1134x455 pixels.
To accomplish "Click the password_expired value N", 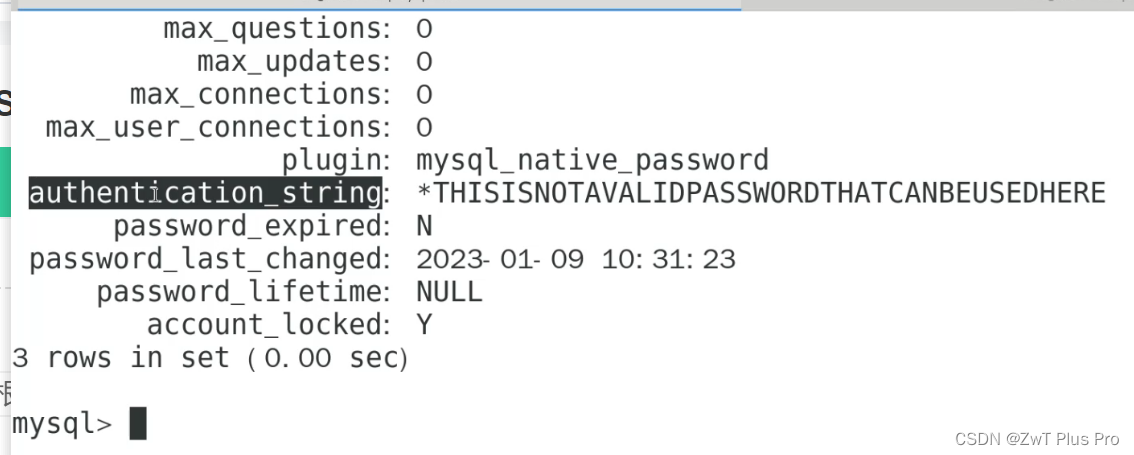I will pyautogui.click(x=425, y=226).
